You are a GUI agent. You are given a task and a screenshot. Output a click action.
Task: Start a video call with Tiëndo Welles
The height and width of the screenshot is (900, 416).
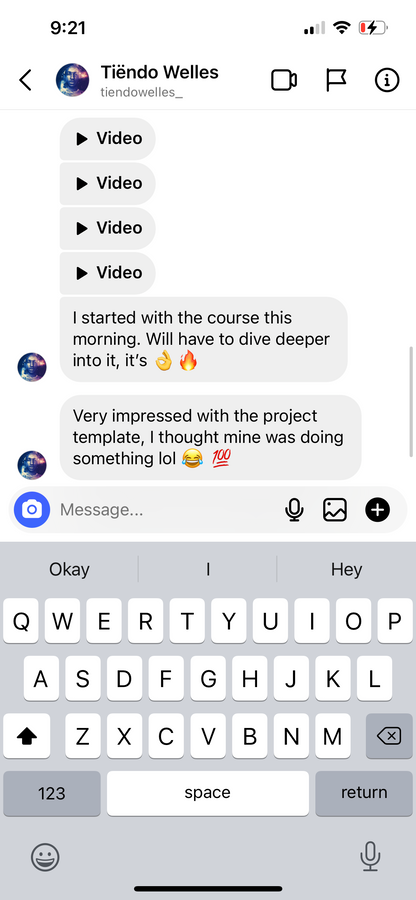(284, 80)
